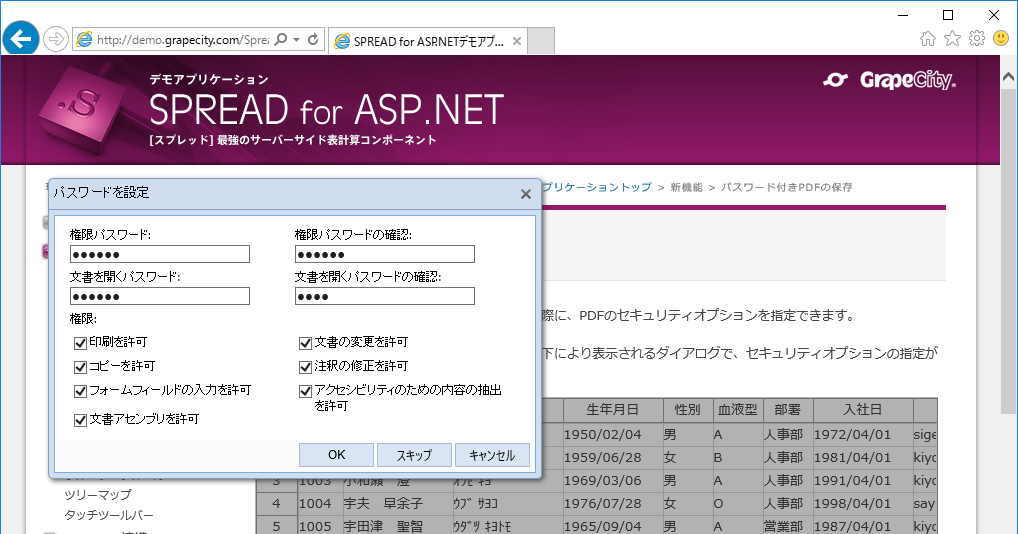Screen dimensions: 1018x534
Task: Select the 生年月日 column header
Action: [x=613, y=409]
